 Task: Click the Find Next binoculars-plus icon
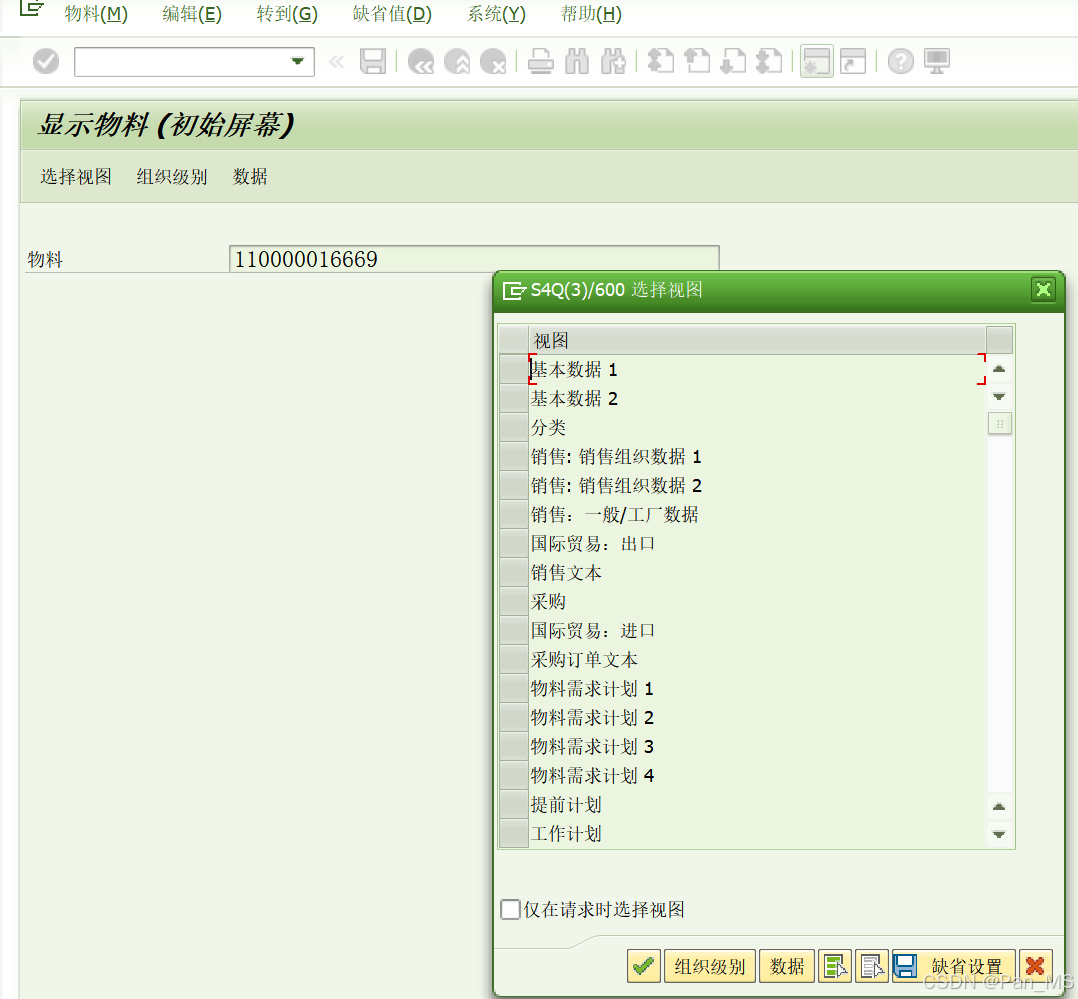[613, 62]
